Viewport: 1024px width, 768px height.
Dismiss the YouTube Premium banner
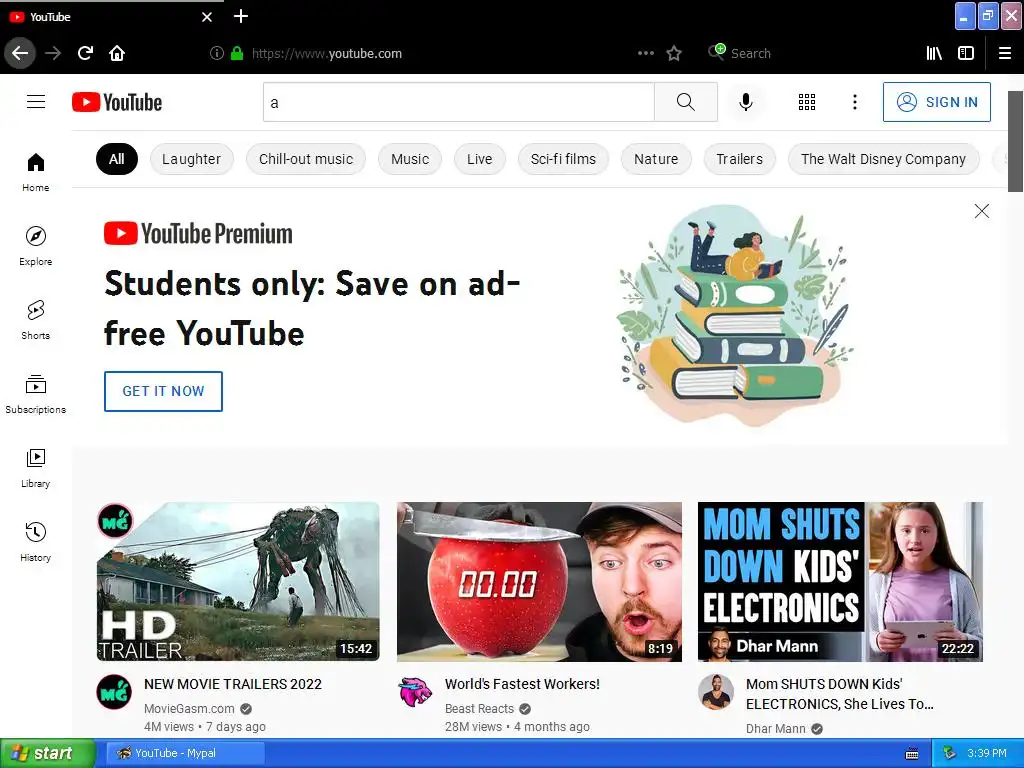tap(982, 211)
